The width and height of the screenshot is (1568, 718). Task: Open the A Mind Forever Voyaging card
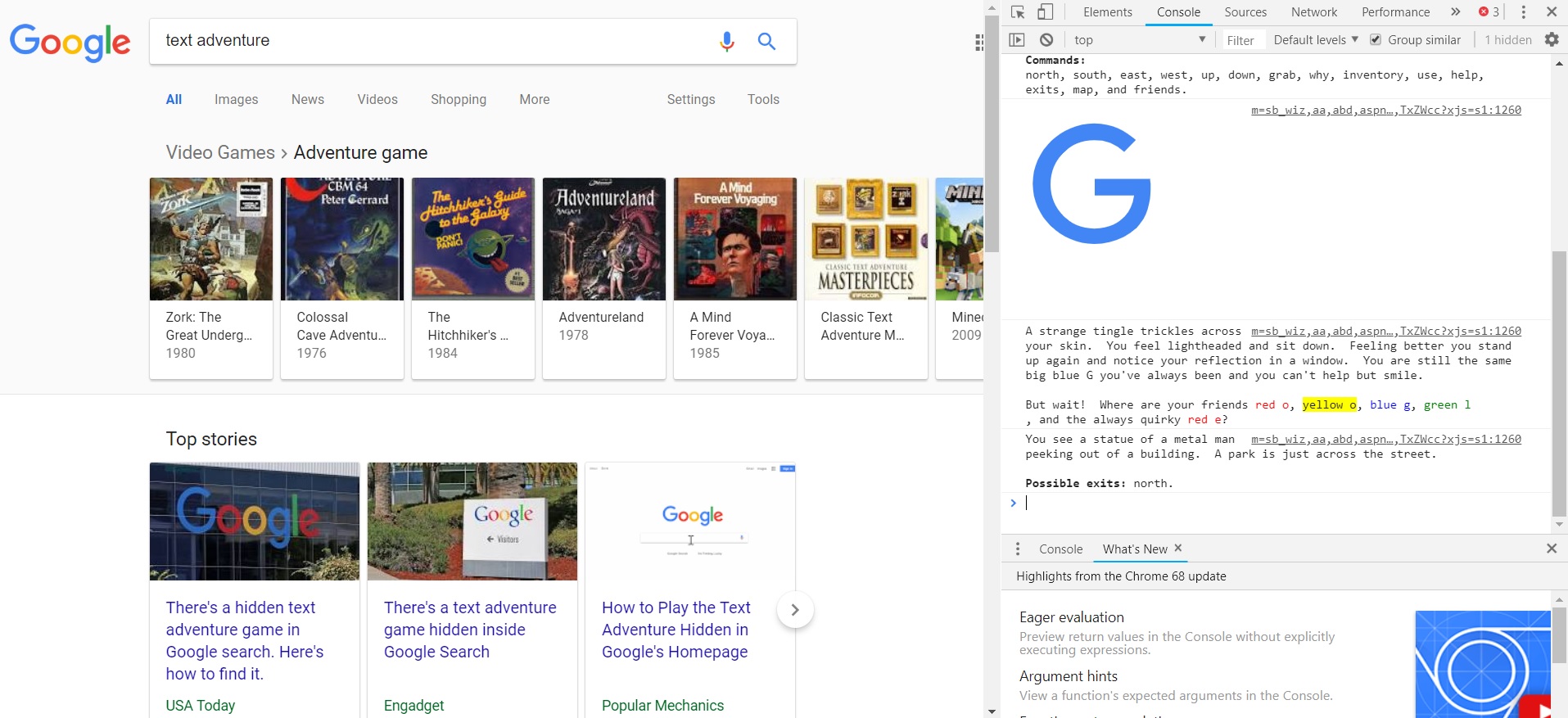(735, 278)
